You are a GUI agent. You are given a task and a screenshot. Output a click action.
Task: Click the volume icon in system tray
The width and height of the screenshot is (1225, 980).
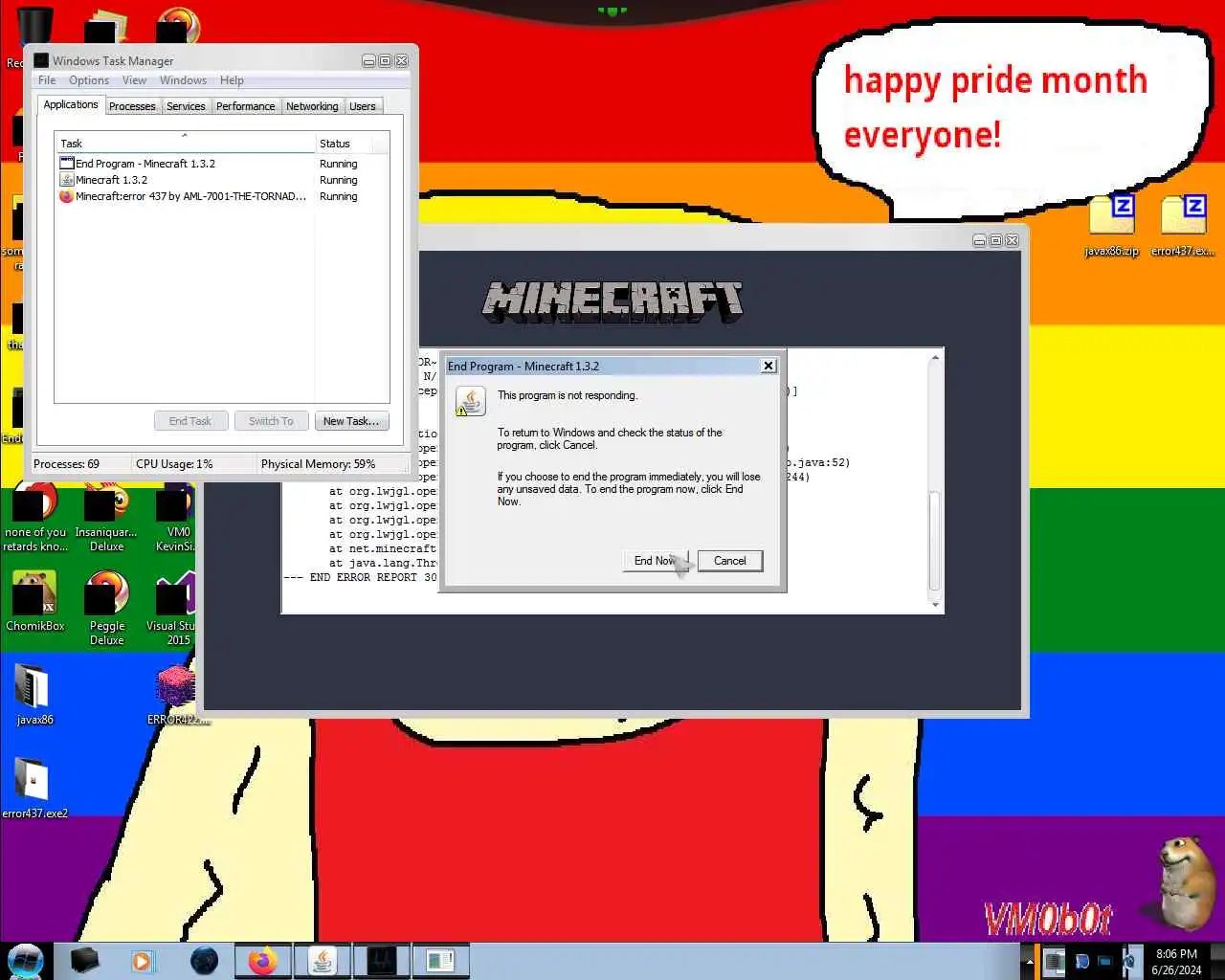(x=1128, y=961)
